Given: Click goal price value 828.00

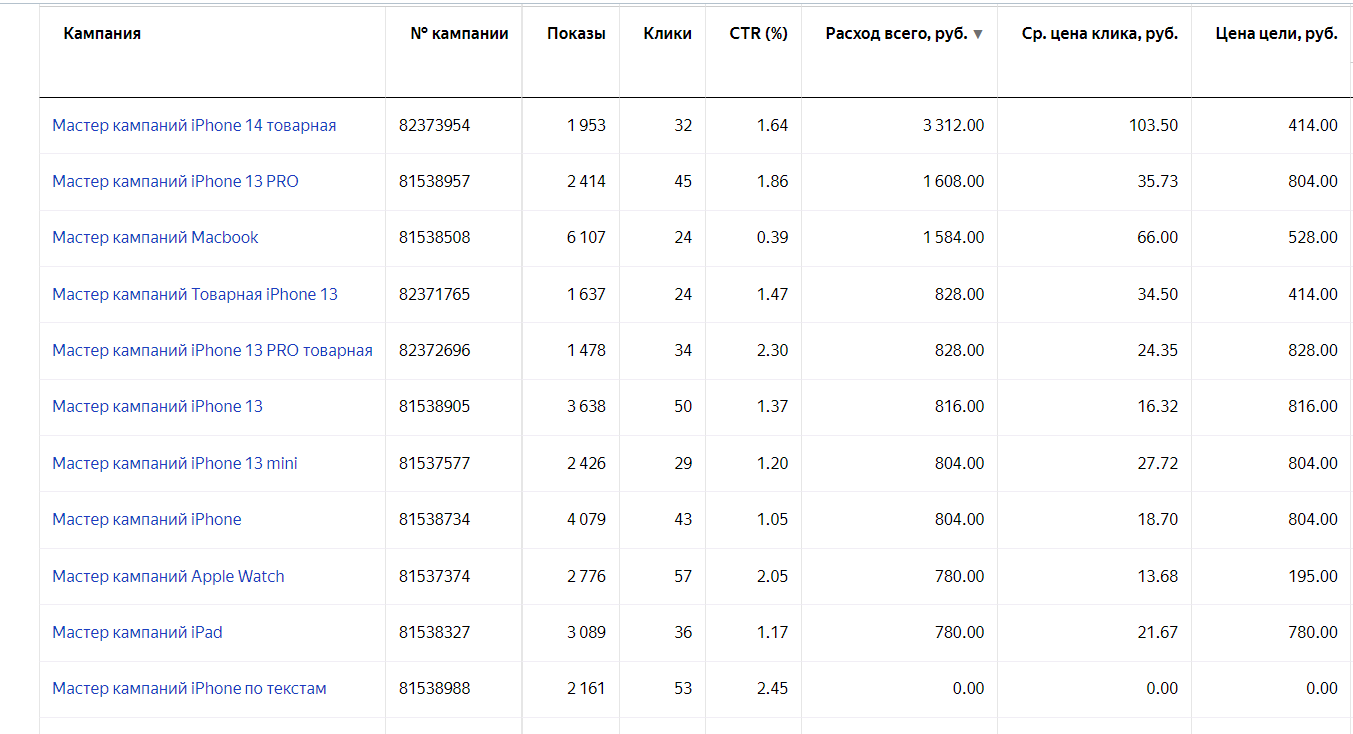Looking at the screenshot, I should [1314, 350].
